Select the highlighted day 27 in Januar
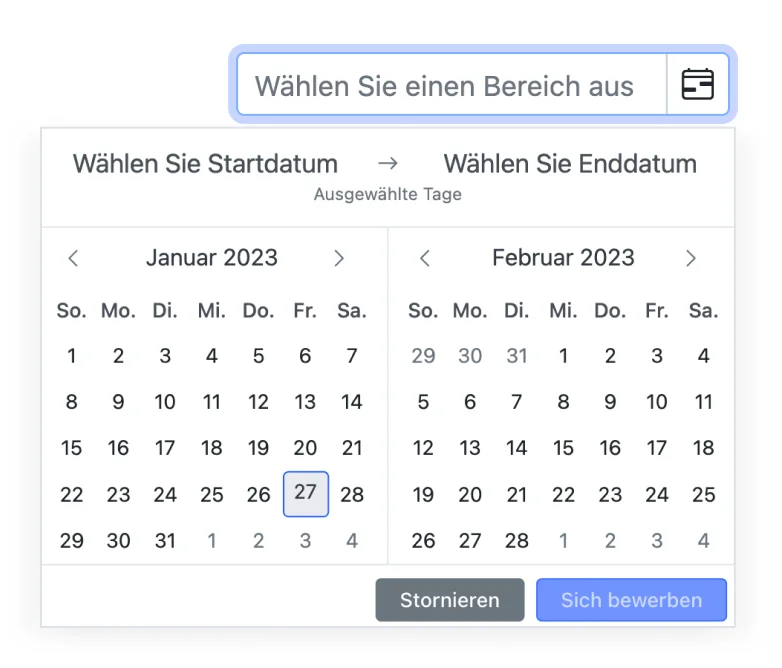782x668 pixels. [305, 493]
